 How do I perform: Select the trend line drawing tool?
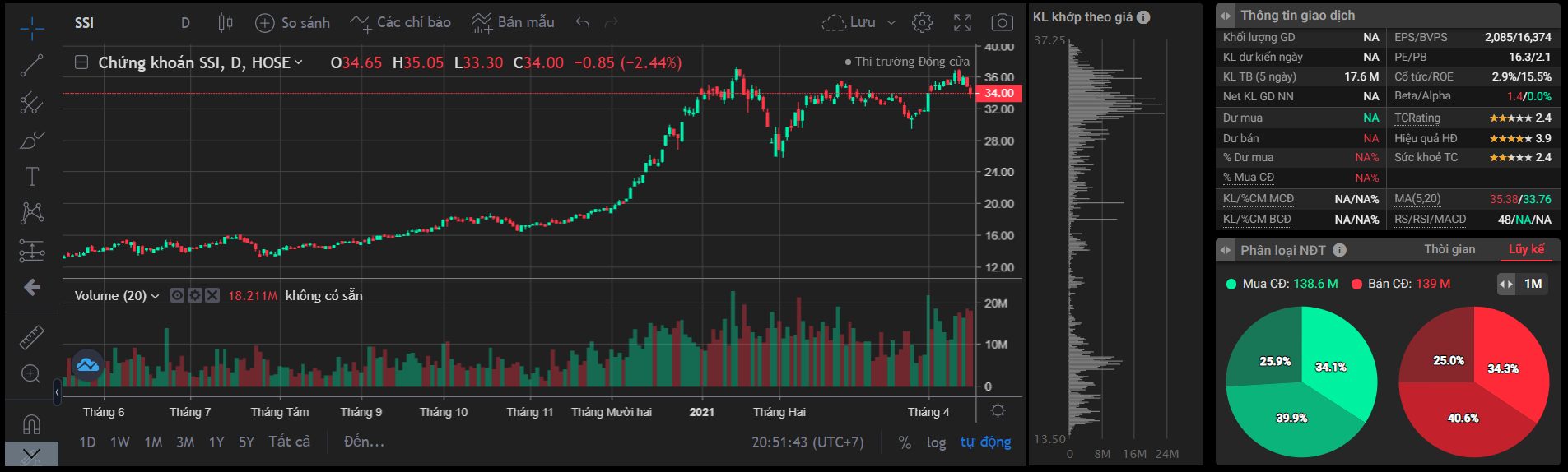point(32,65)
